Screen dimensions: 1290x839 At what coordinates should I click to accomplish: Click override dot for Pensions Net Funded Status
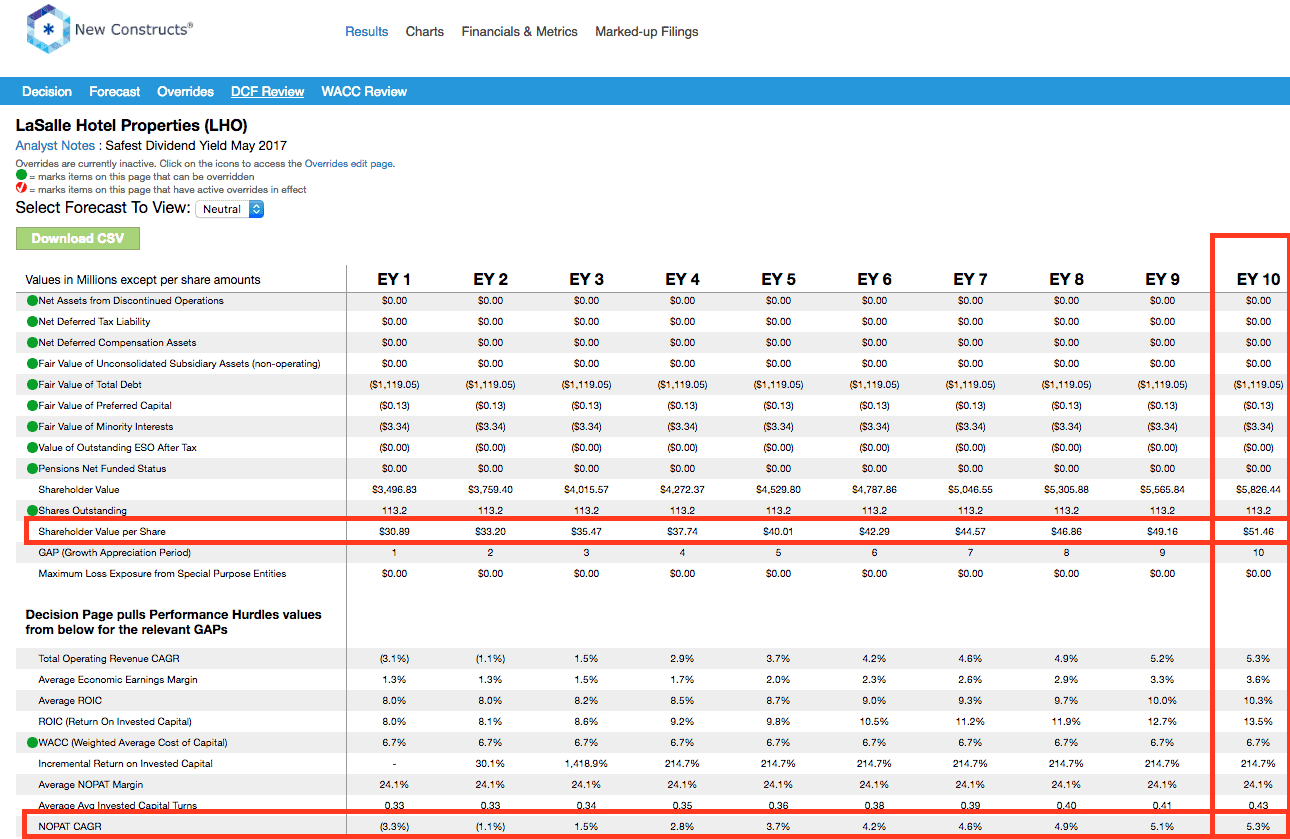(x=32, y=468)
